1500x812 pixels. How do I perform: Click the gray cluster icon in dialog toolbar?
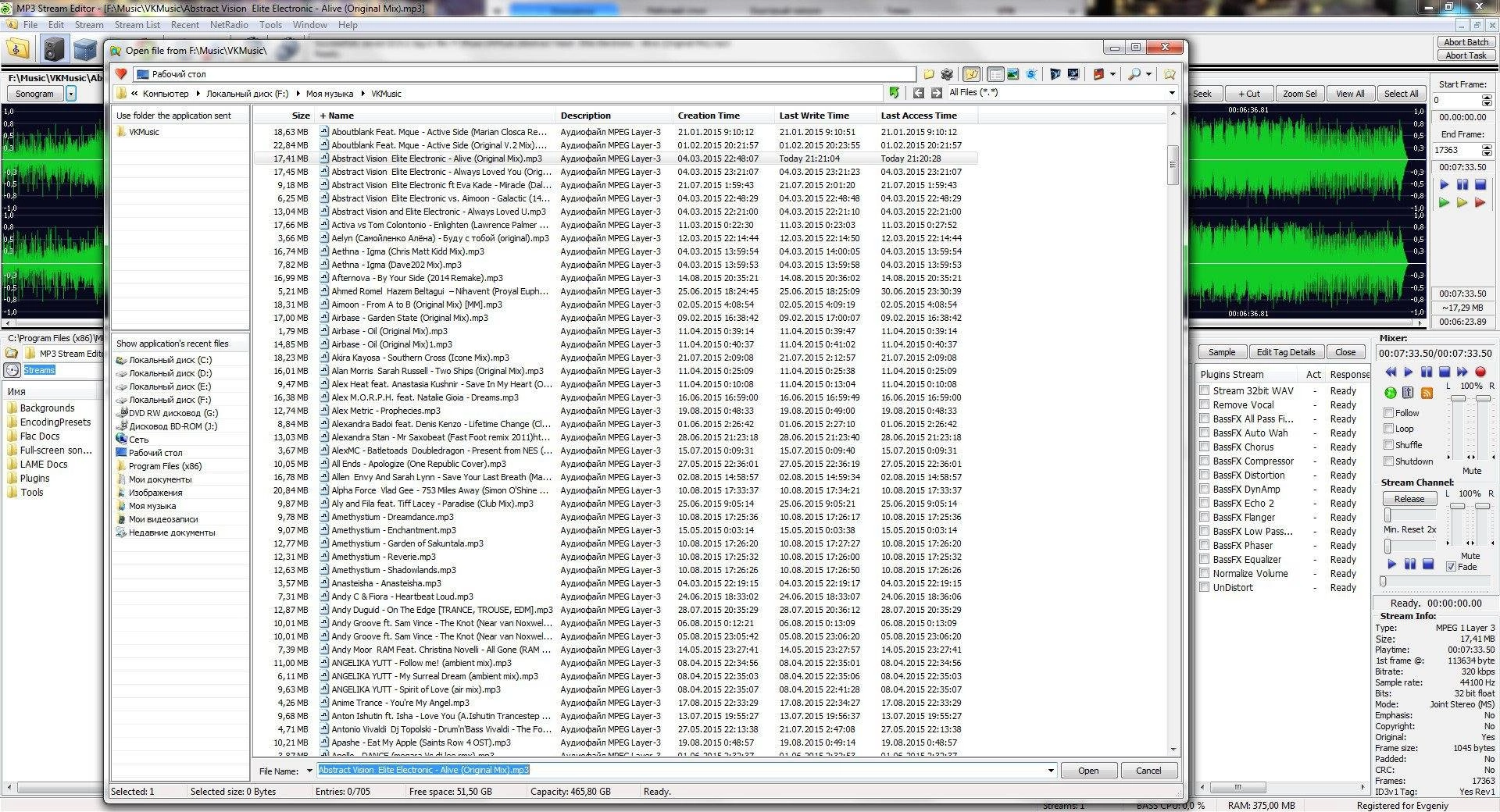point(947,74)
